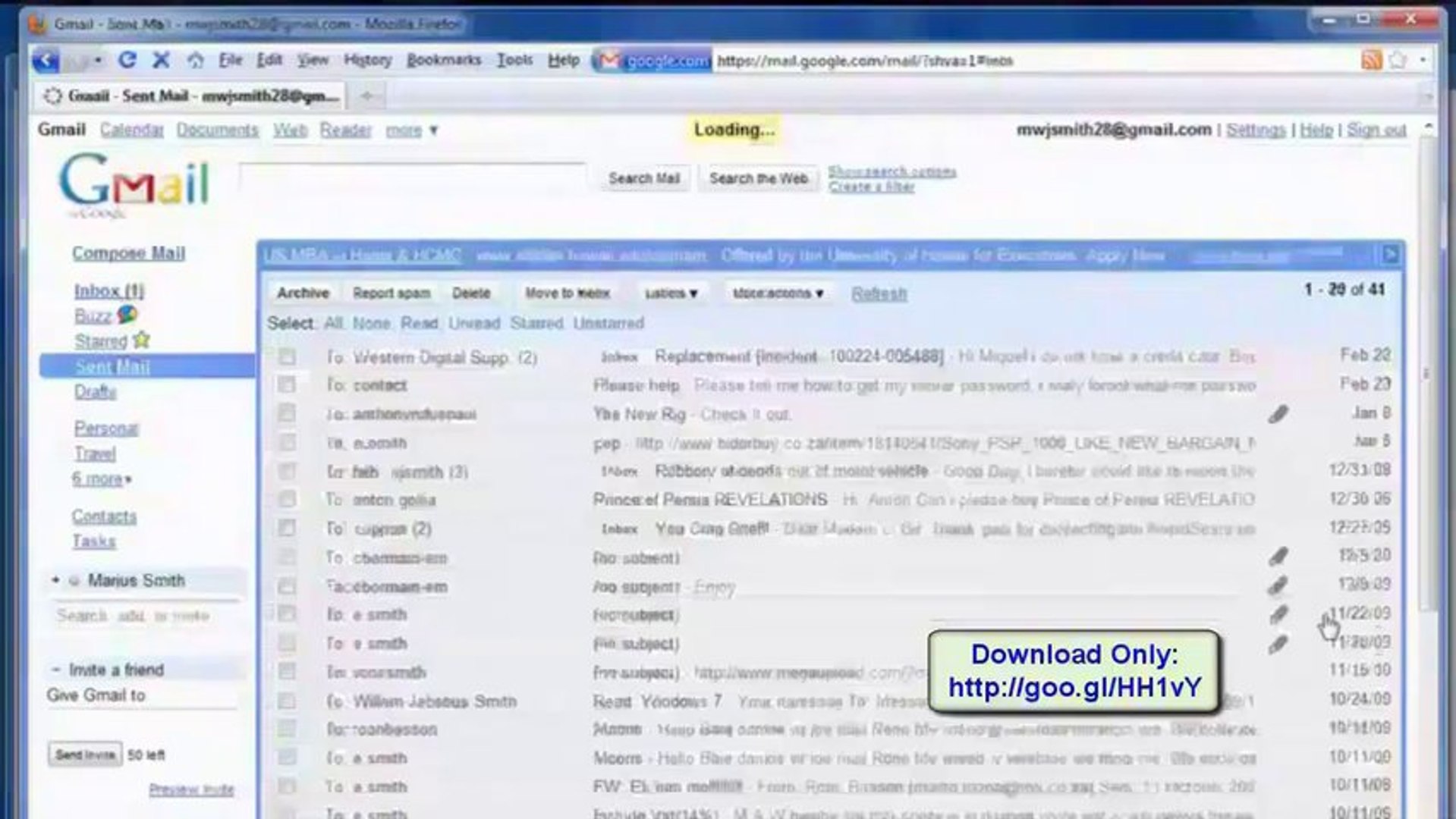Click the star icon next to Starred

click(x=141, y=341)
